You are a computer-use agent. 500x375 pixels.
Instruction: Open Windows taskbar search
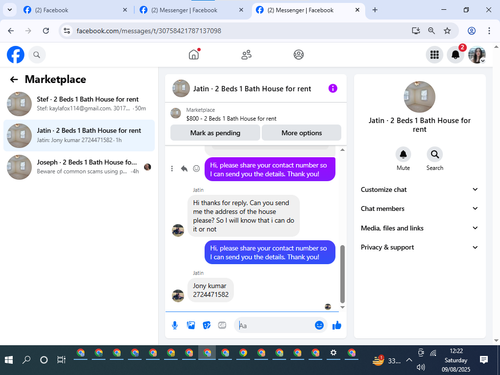pyautogui.click(x=26, y=360)
